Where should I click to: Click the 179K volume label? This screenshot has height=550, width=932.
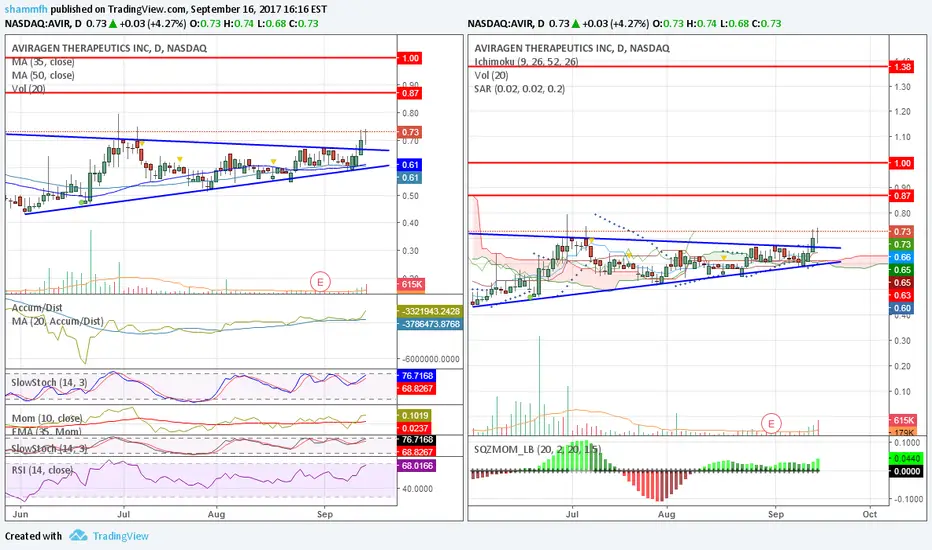click(x=903, y=432)
